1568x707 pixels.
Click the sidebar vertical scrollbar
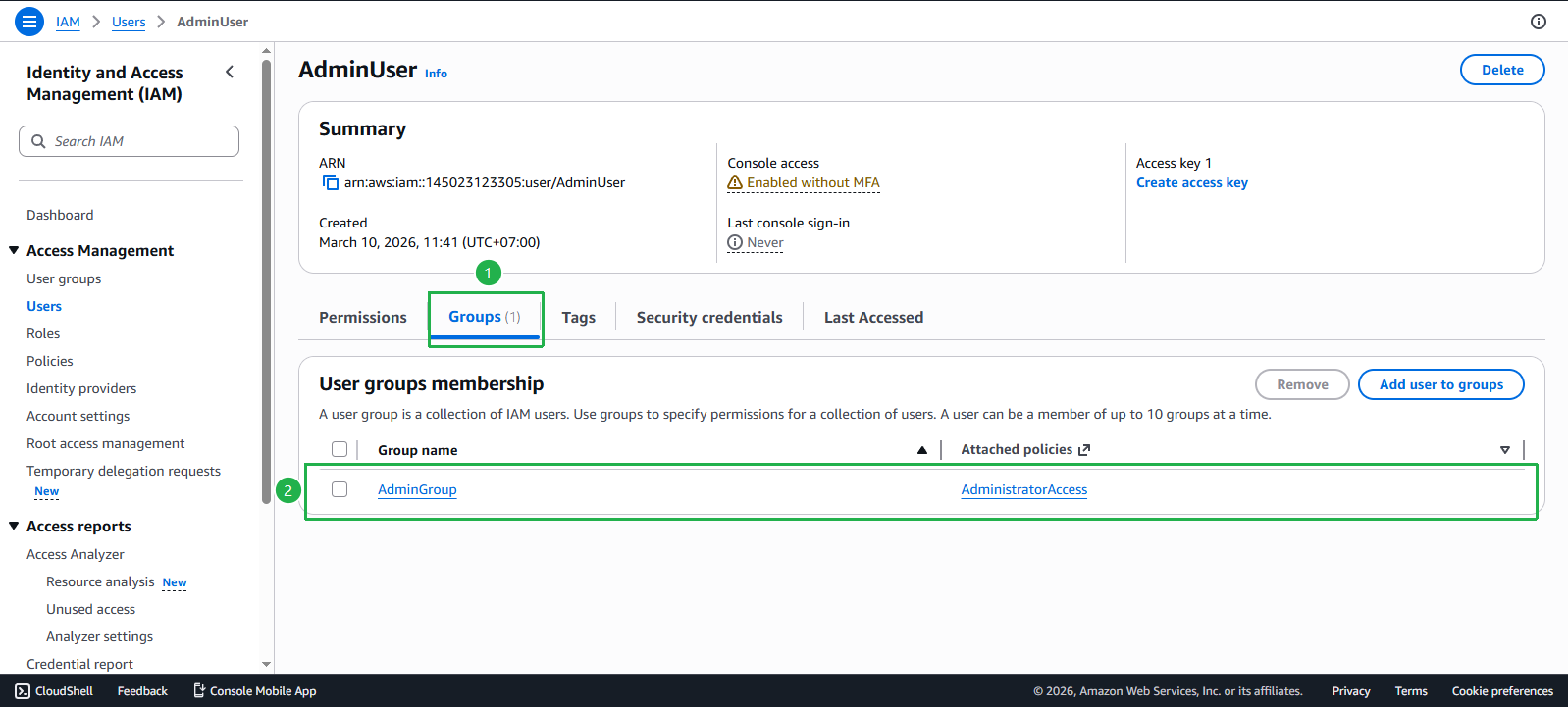coord(266,281)
